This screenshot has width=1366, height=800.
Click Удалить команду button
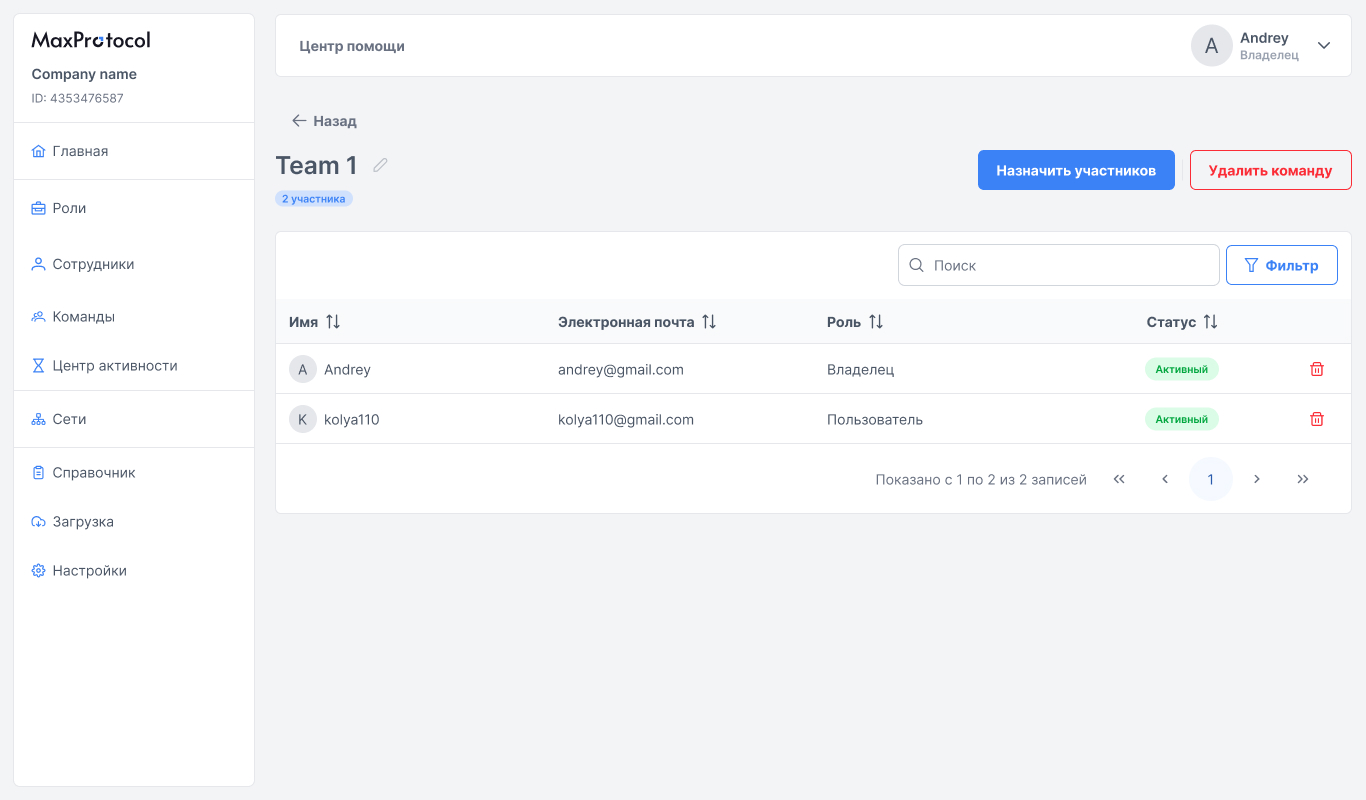pos(1270,170)
